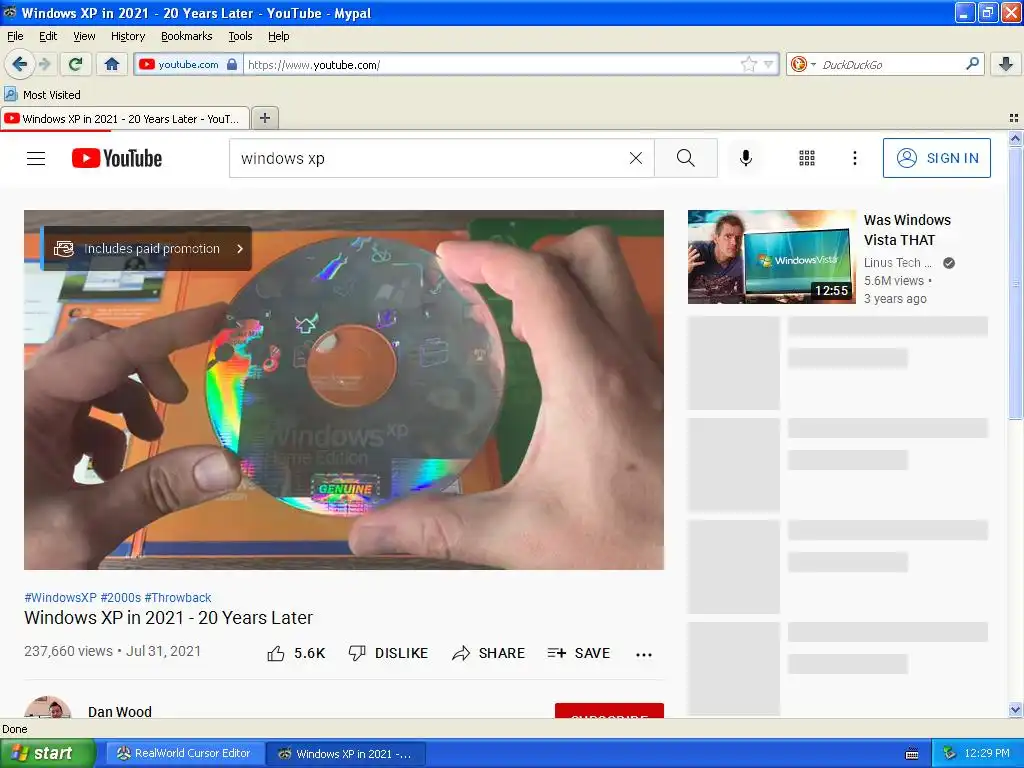Viewport: 1024px width, 768px height.
Task: Click the system tray icon beside the clock
Action: tap(950, 753)
